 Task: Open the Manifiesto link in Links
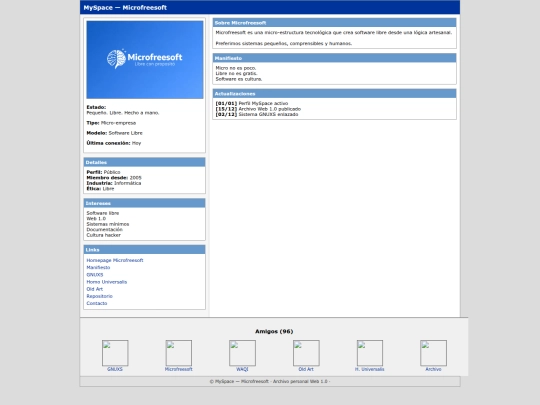click(x=98, y=268)
